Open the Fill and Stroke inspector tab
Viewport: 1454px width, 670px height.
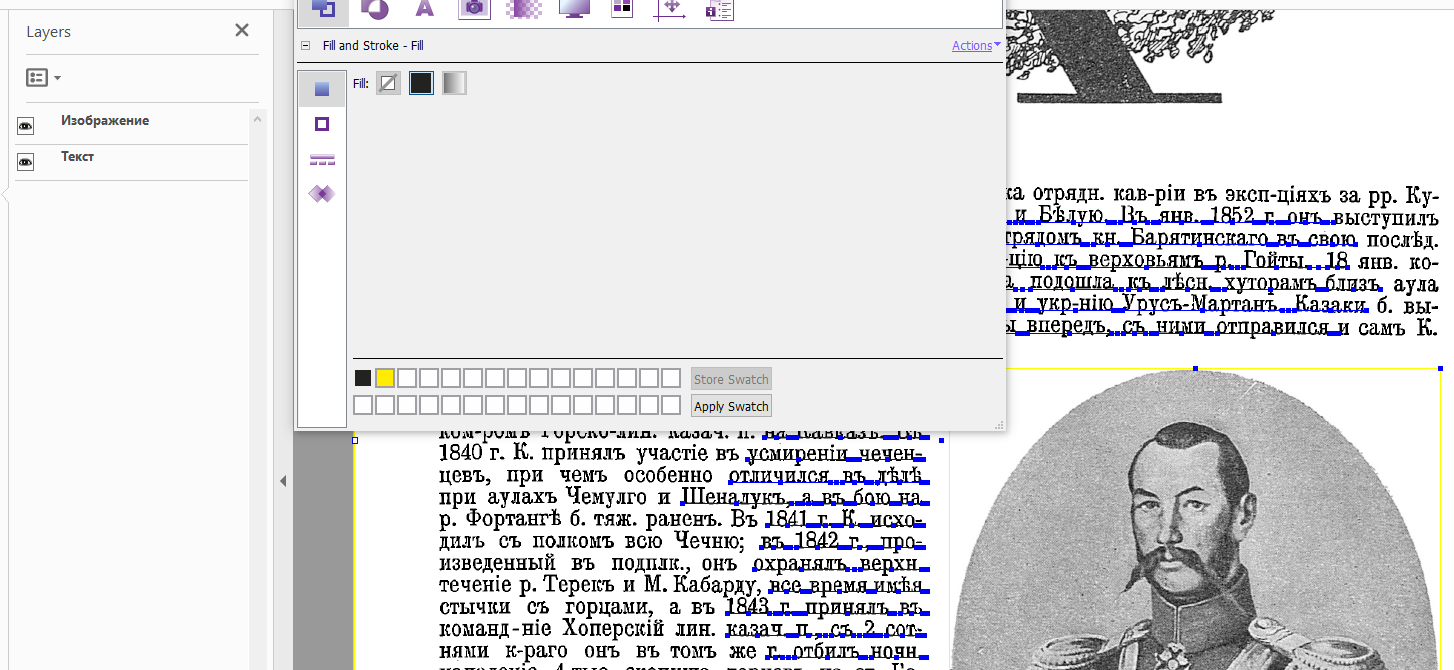click(324, 9)
